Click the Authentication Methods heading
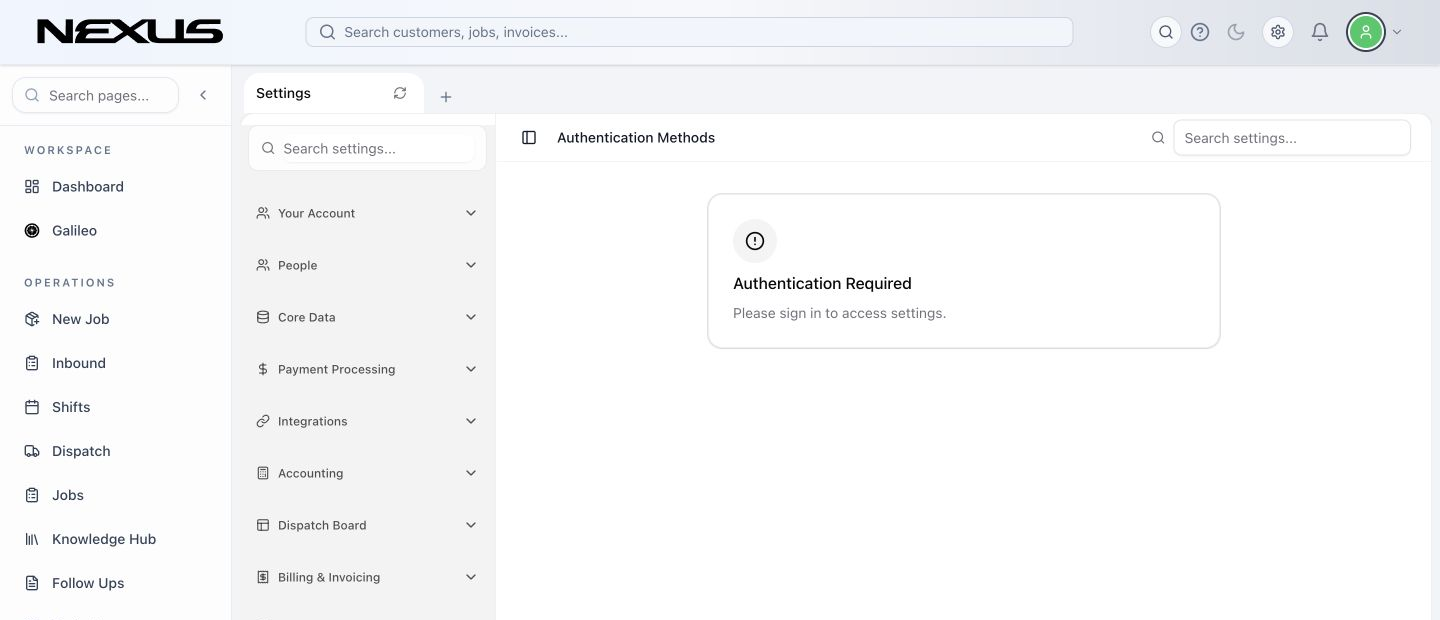 [636, 138]
